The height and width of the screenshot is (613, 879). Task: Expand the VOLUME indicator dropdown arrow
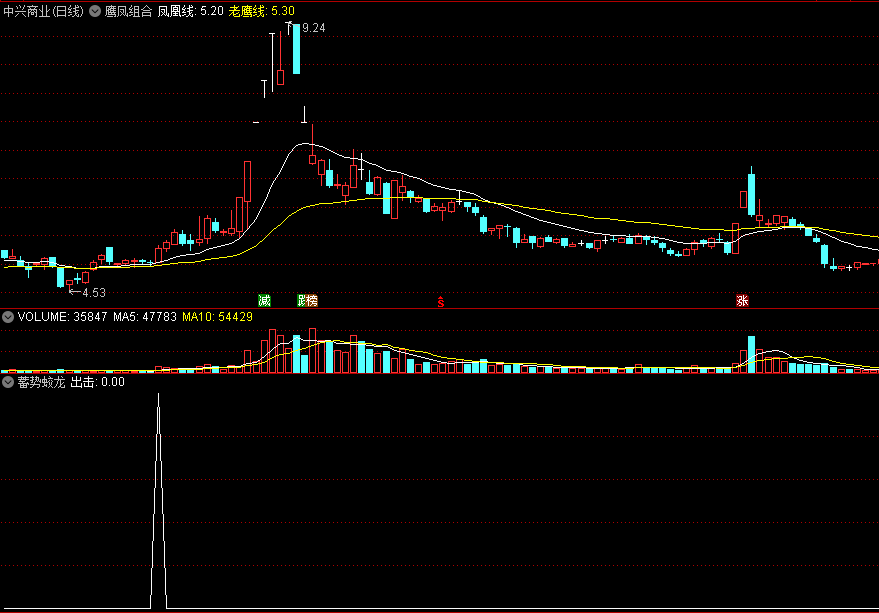point(8,317)
